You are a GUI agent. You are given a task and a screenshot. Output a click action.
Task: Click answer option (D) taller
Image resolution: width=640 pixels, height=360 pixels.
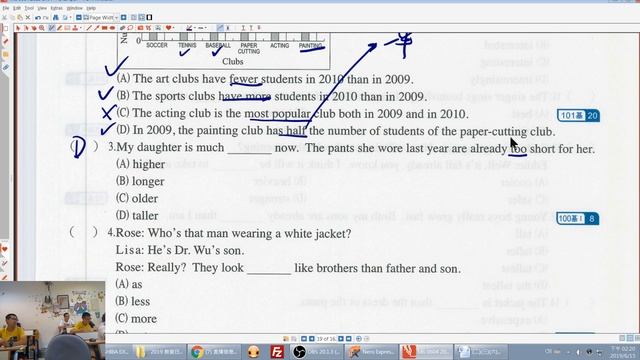click(137, 216)
